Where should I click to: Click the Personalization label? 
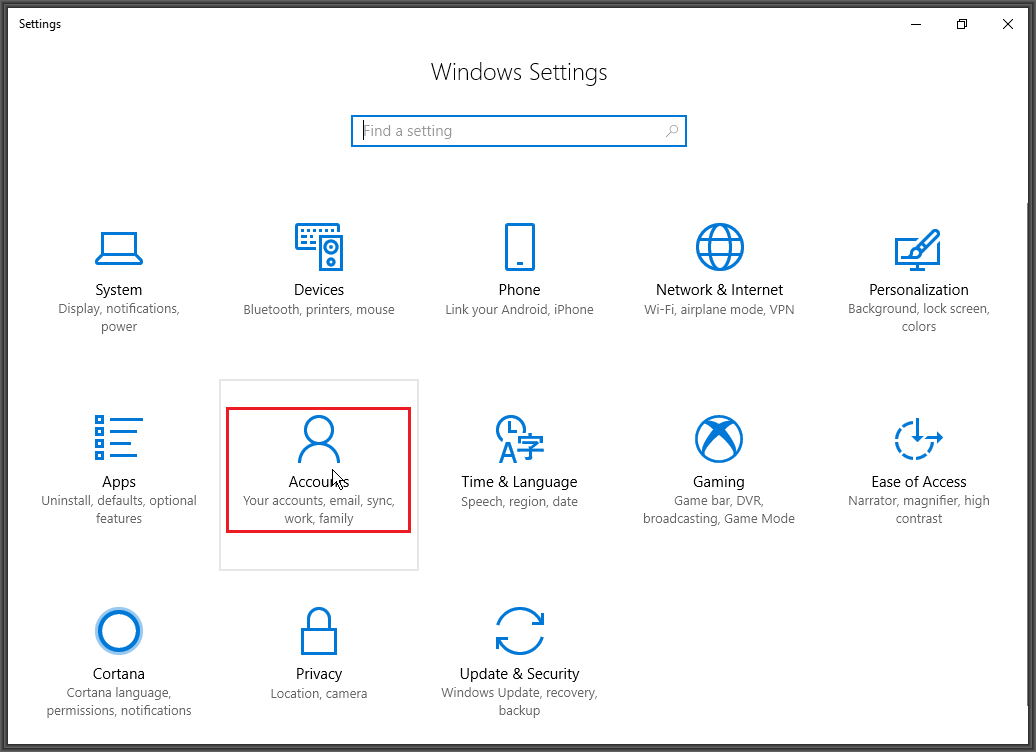[918, 290]
